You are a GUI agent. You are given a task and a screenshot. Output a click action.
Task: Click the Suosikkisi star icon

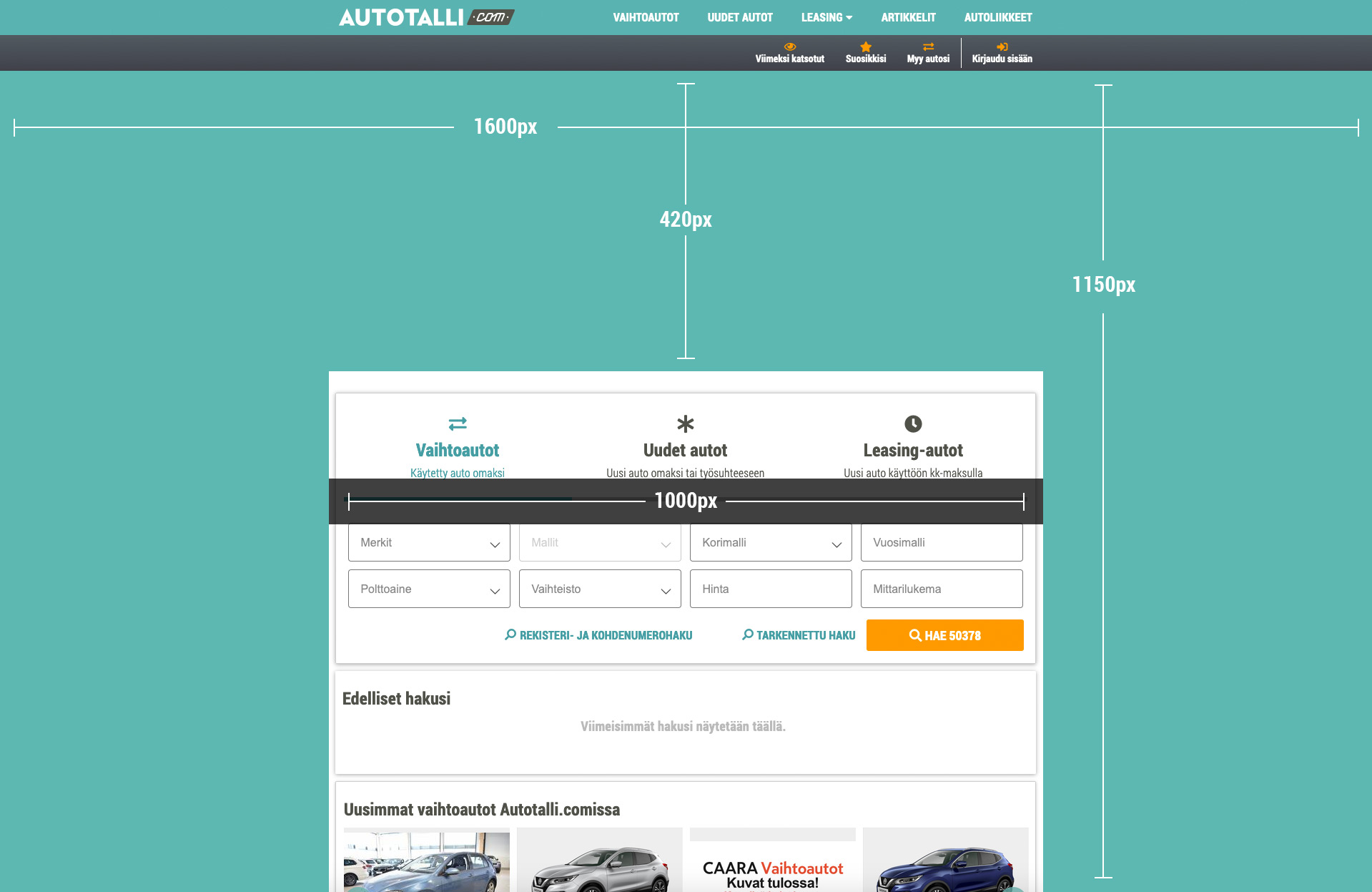pyautogui.click(x=865, y=46)
